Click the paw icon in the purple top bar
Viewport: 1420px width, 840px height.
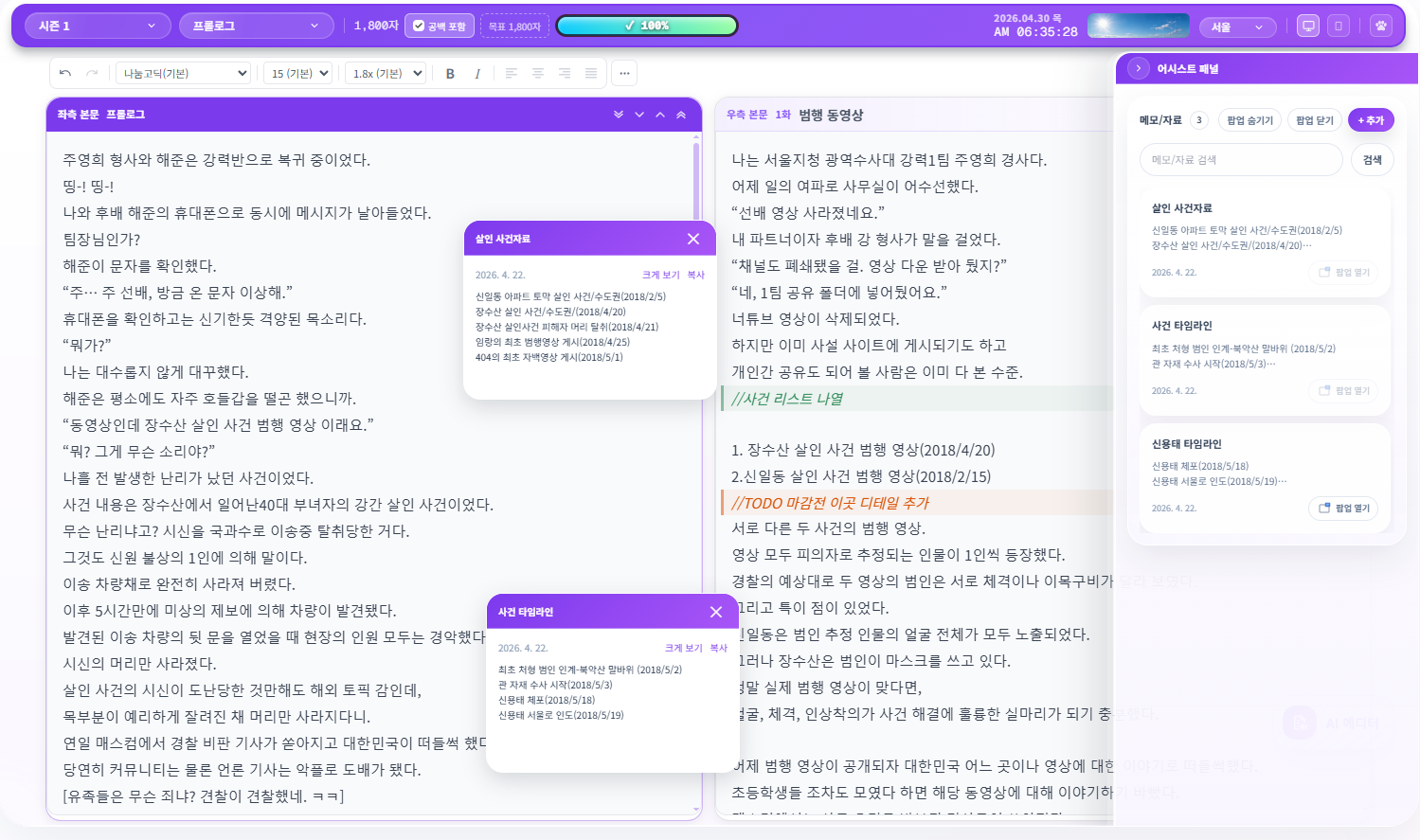click(1381, 25)
